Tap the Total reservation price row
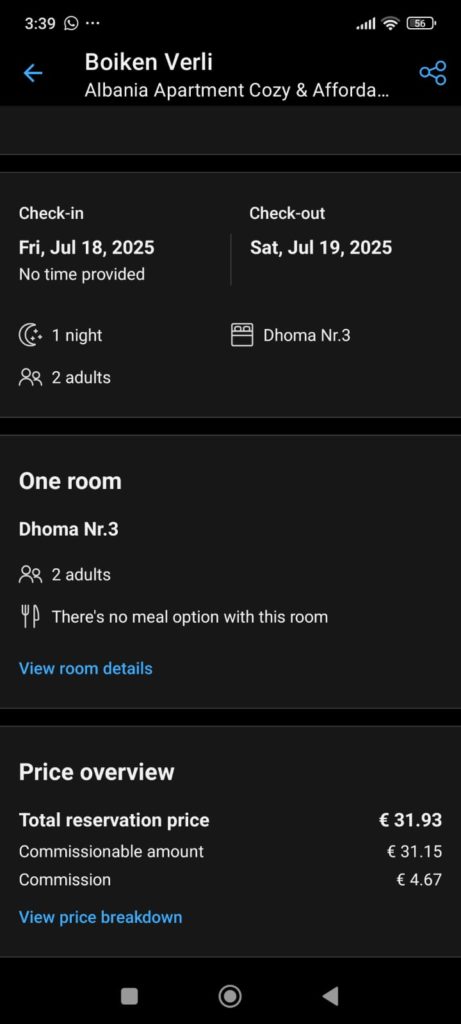The image size is (461, 1024). click(230, 820)
